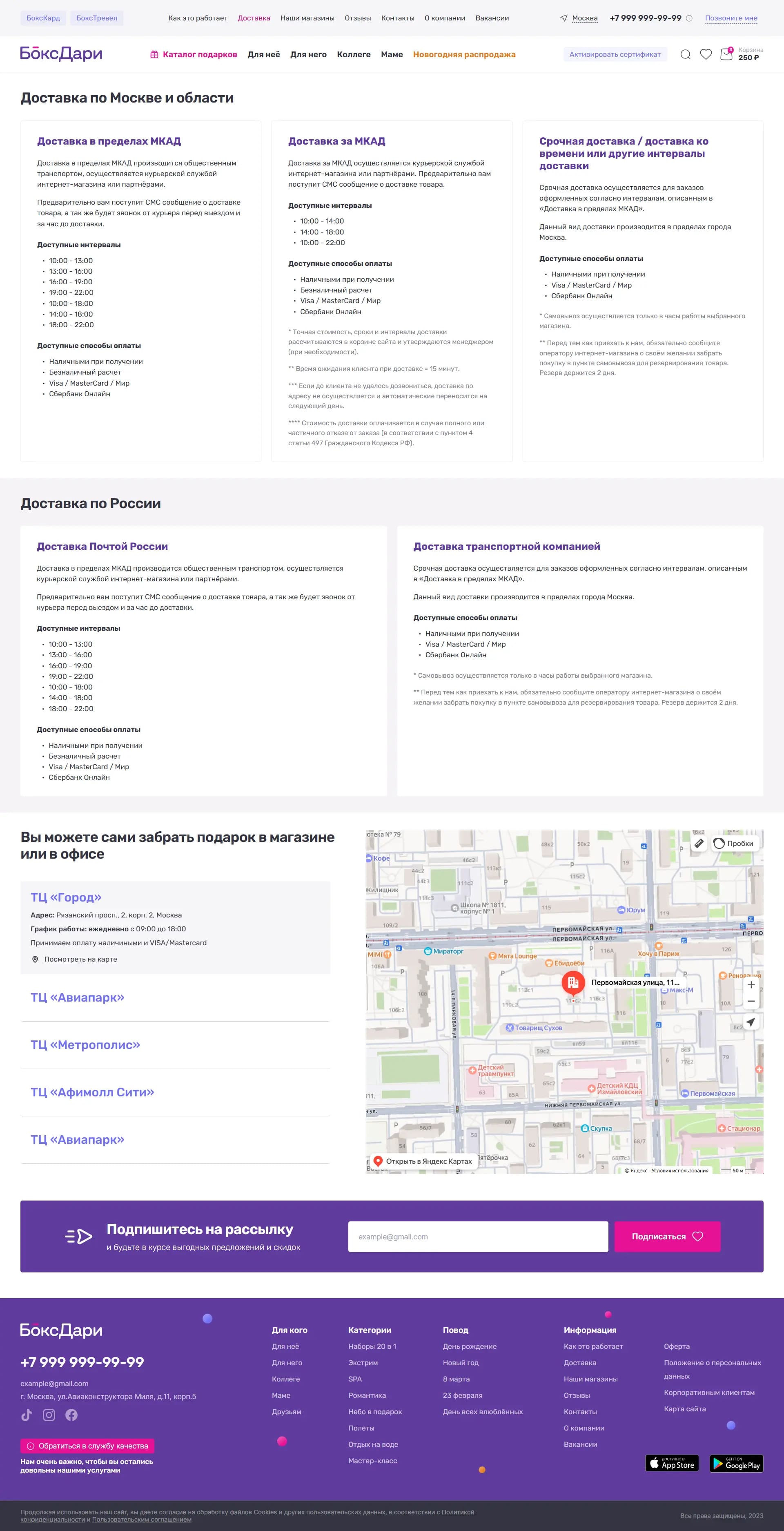
Task: Click footer Корпоративным клиентам link
Action: pyautogui.click(x=709, y=1393)
